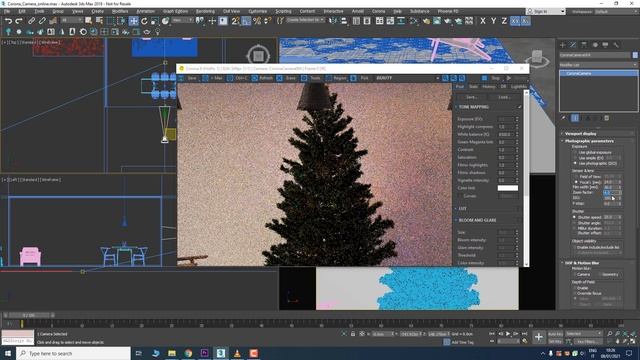This screenshot has height=360, width=640.
Task: Open the Modifier List dropdown
Action: [598, 65]
